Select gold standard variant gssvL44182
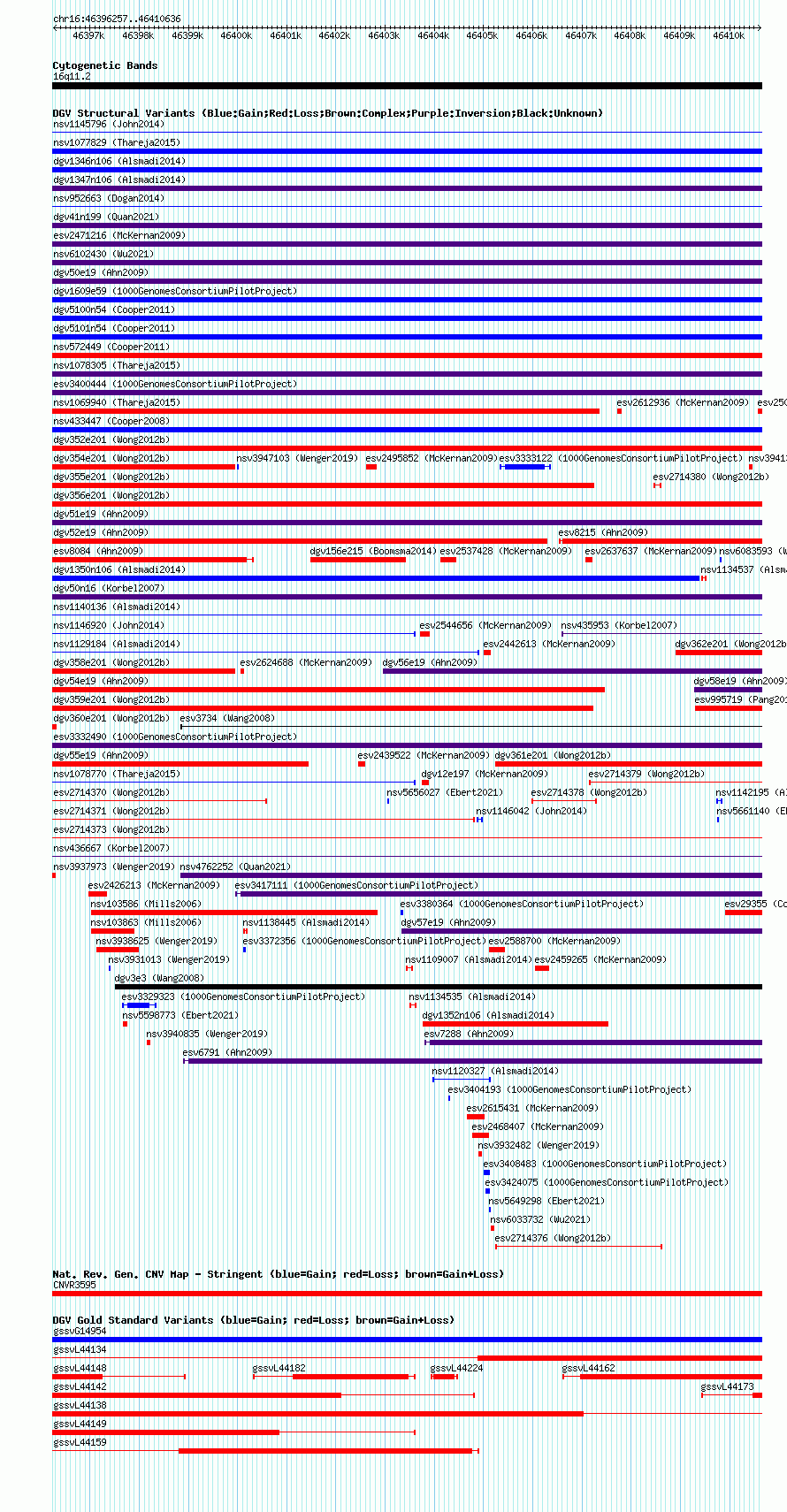787x1512 pixels. [x=279, y=1368]
